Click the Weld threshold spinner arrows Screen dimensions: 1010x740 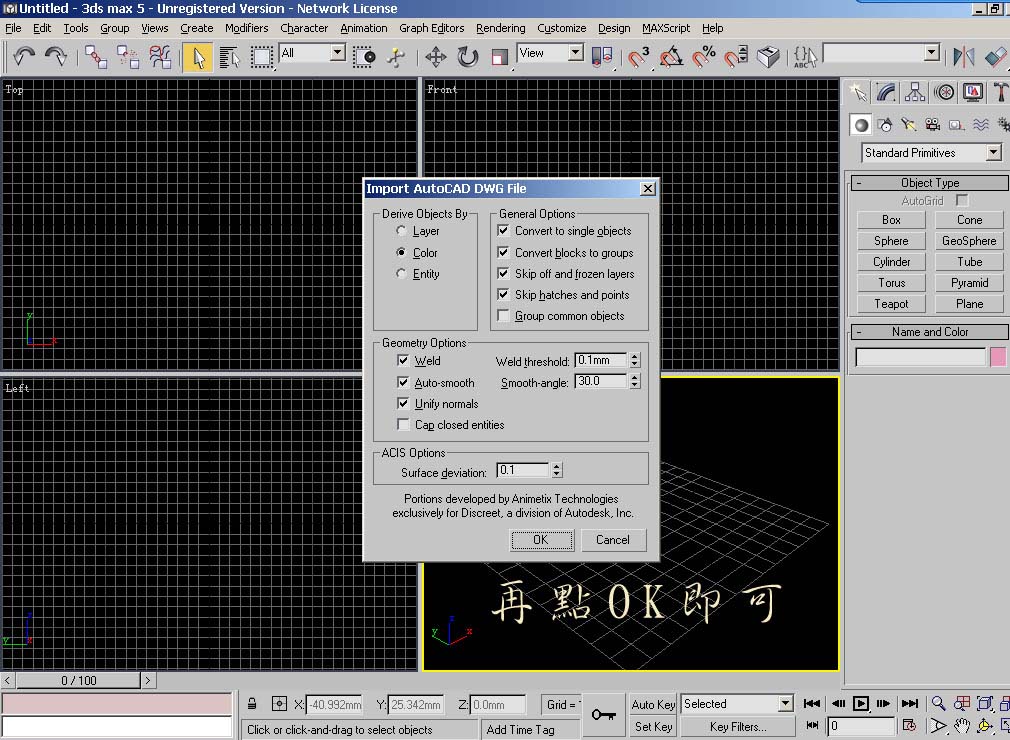point(634,361)
